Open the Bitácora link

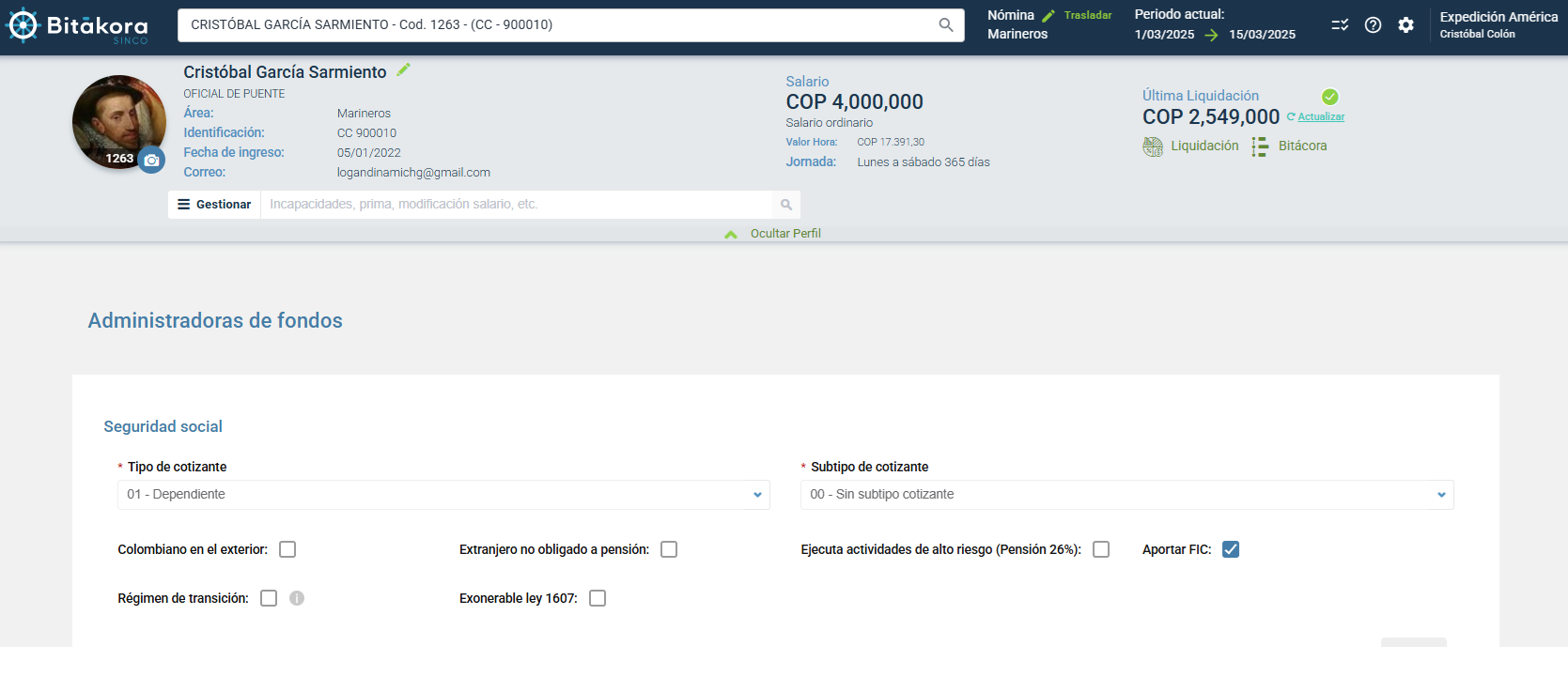[x=1302, y=146]
